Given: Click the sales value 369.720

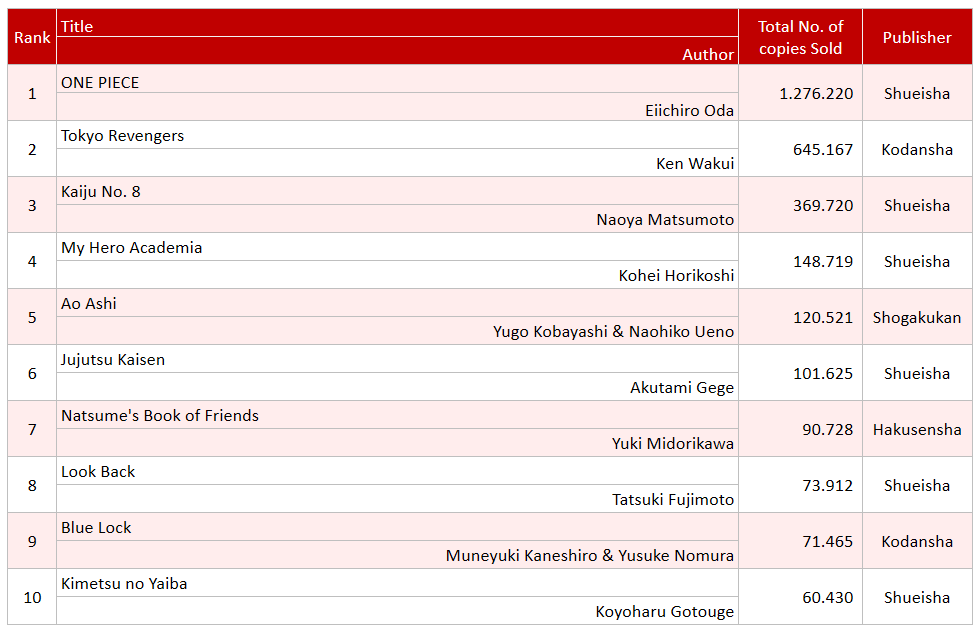Looking at the screenshot, I should click(822, 206).
